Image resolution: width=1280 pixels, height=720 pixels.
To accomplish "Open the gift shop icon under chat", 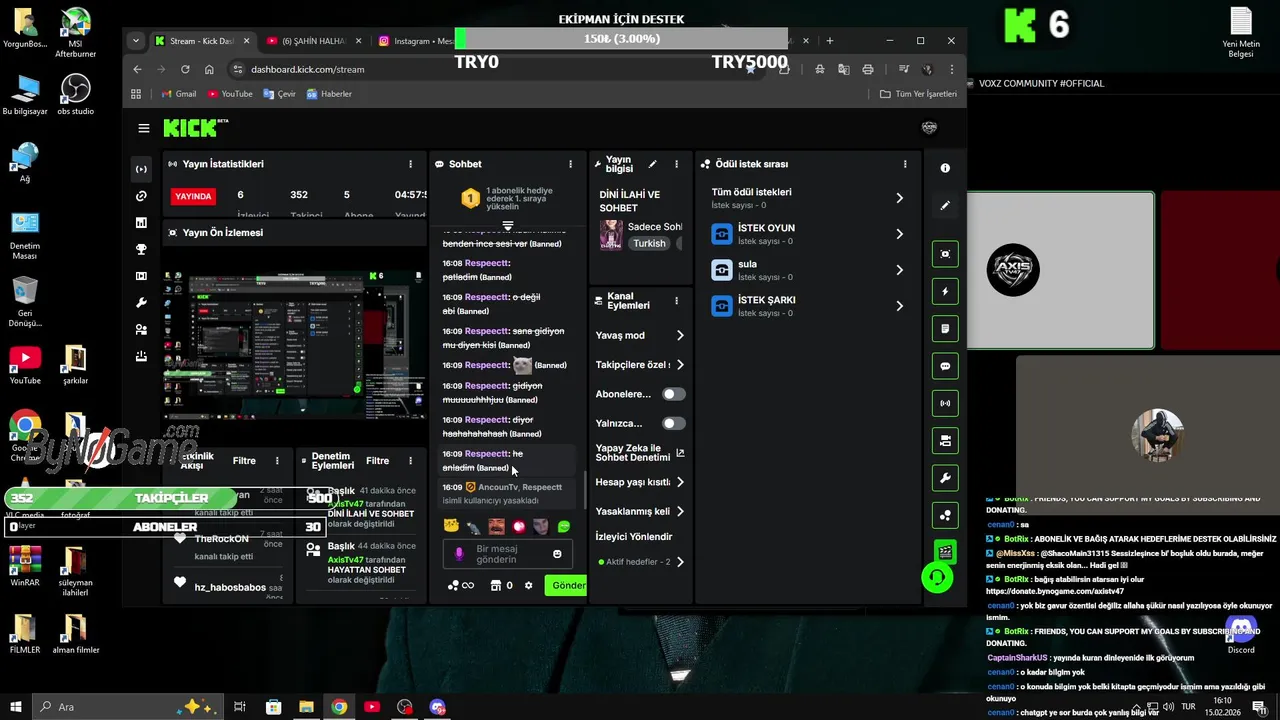I will [x=495, y=585].
